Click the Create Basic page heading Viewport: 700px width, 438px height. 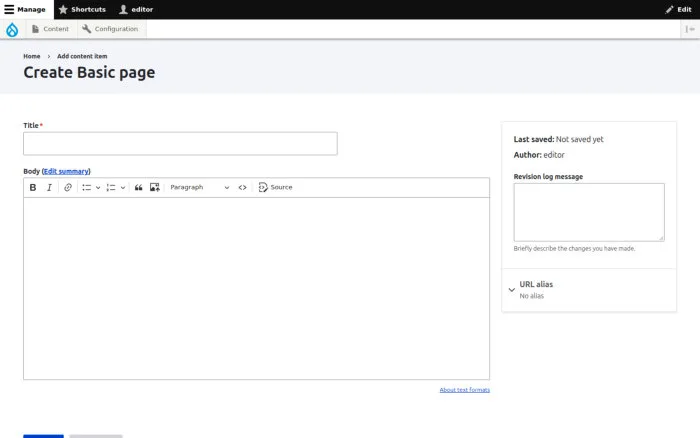89,72
